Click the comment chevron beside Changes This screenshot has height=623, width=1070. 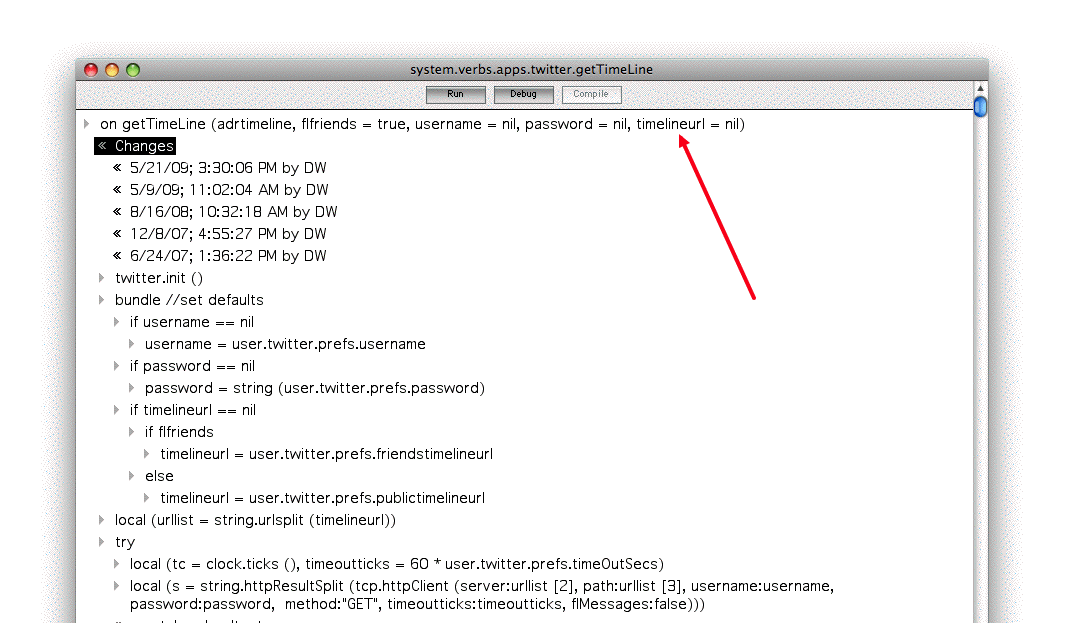click(102, 146)
